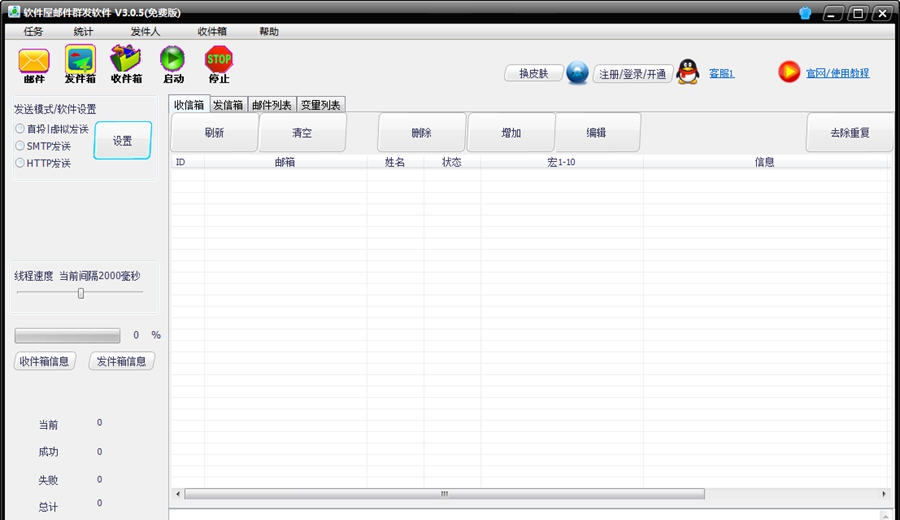This screenshot has height=520, width=900.
Task: Switch to the 收信箱 tab
Action: 189,104
